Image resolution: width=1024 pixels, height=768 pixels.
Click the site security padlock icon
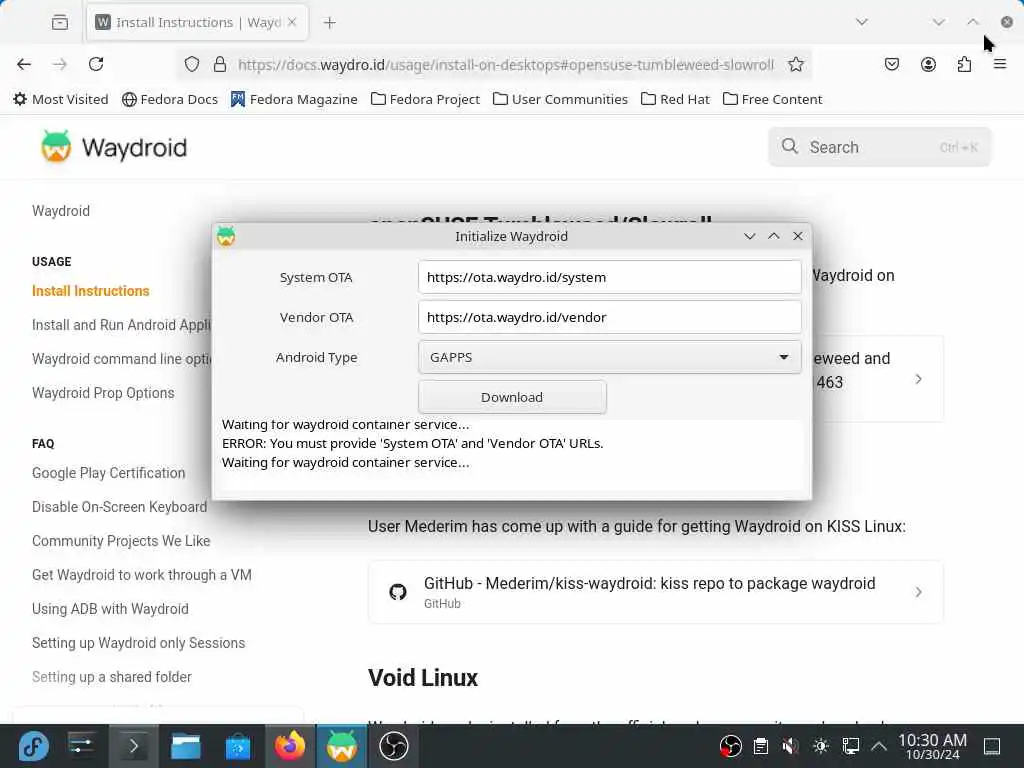point(220,64)
